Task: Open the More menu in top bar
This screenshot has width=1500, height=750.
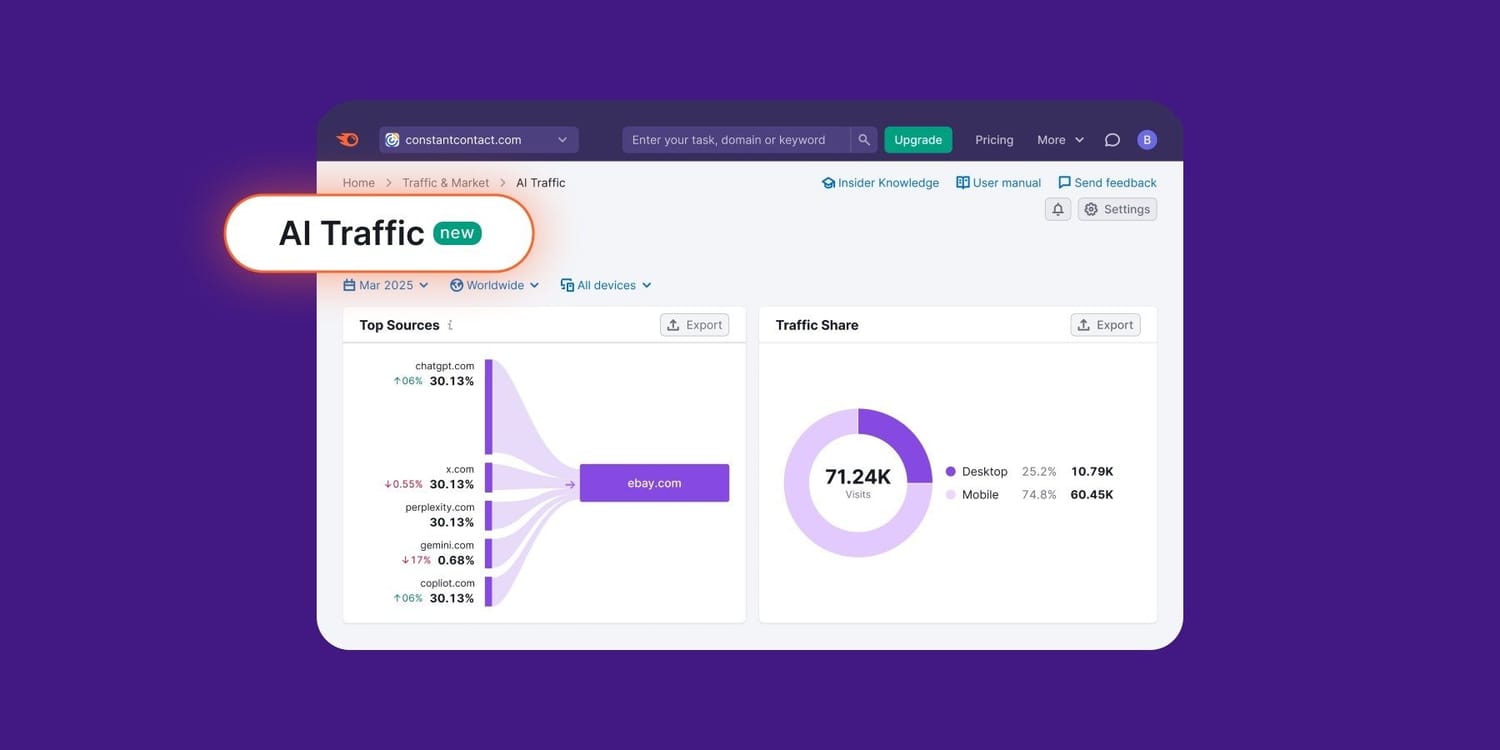Action: [x=1058, y=139]
